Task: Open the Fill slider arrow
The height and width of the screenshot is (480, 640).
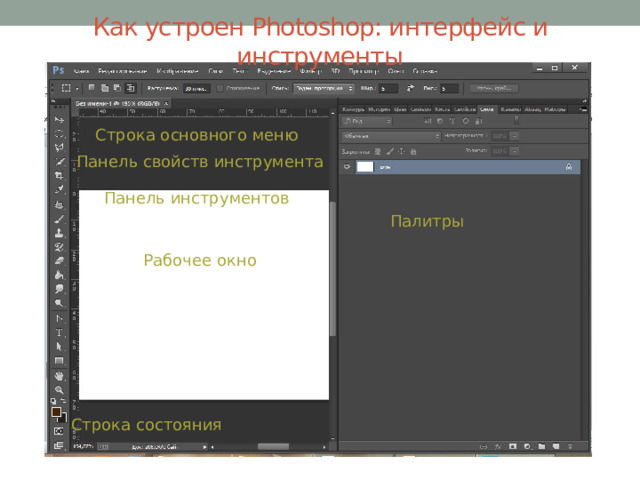Action: click(x=515, y=151)
